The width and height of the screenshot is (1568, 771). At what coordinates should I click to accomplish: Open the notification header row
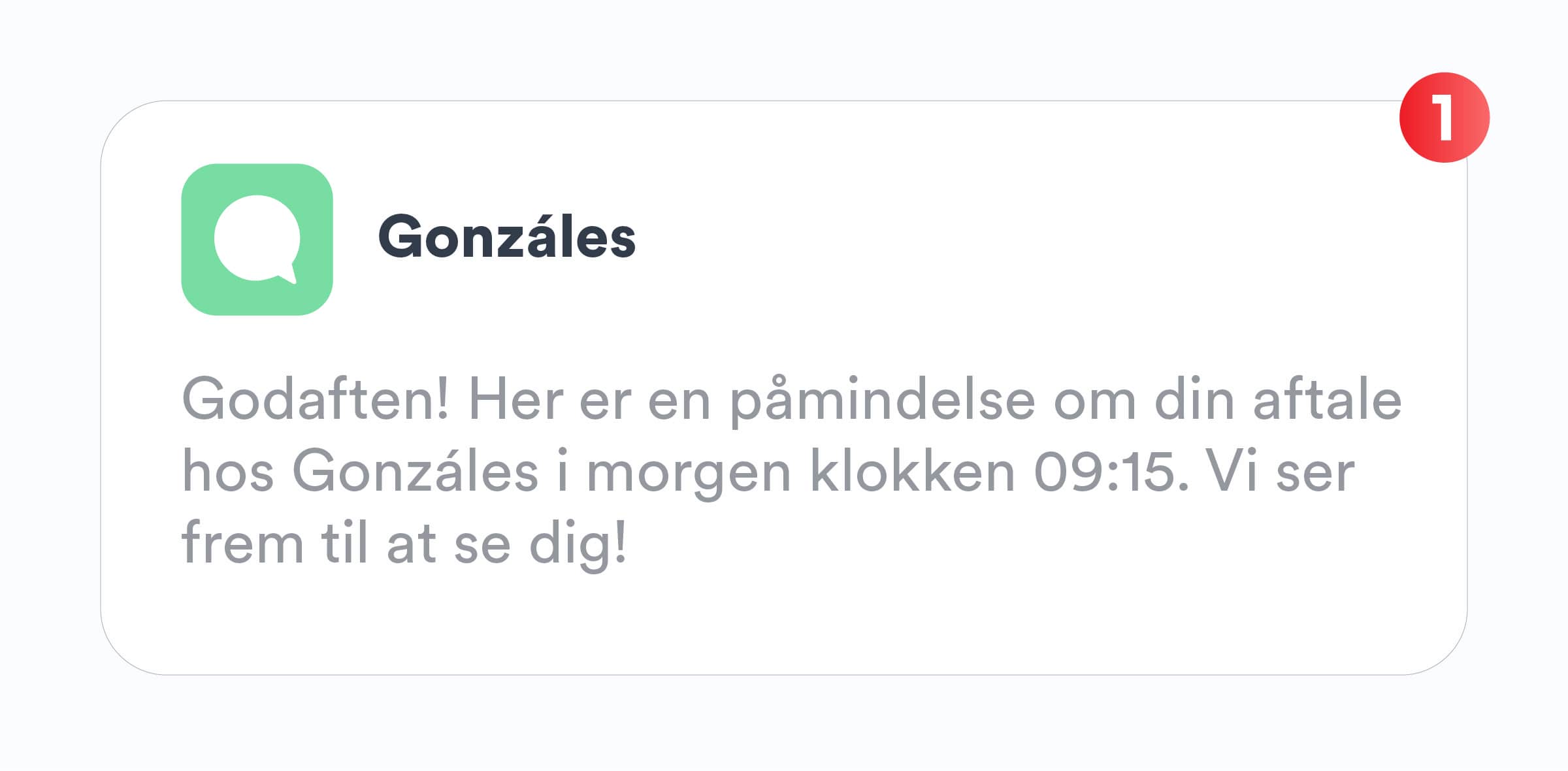[x=505, y=240]
